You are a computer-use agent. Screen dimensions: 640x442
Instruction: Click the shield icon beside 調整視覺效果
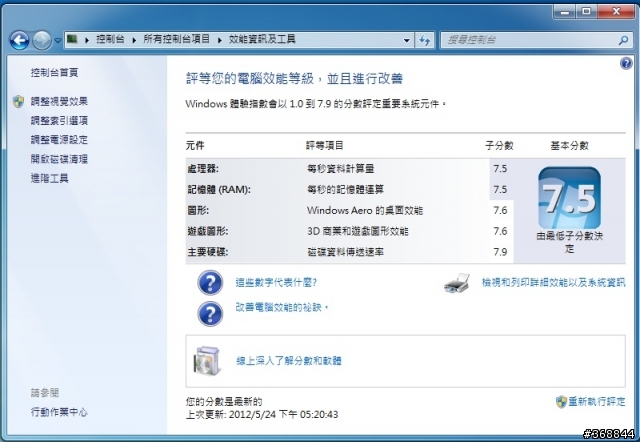[18, 101]
